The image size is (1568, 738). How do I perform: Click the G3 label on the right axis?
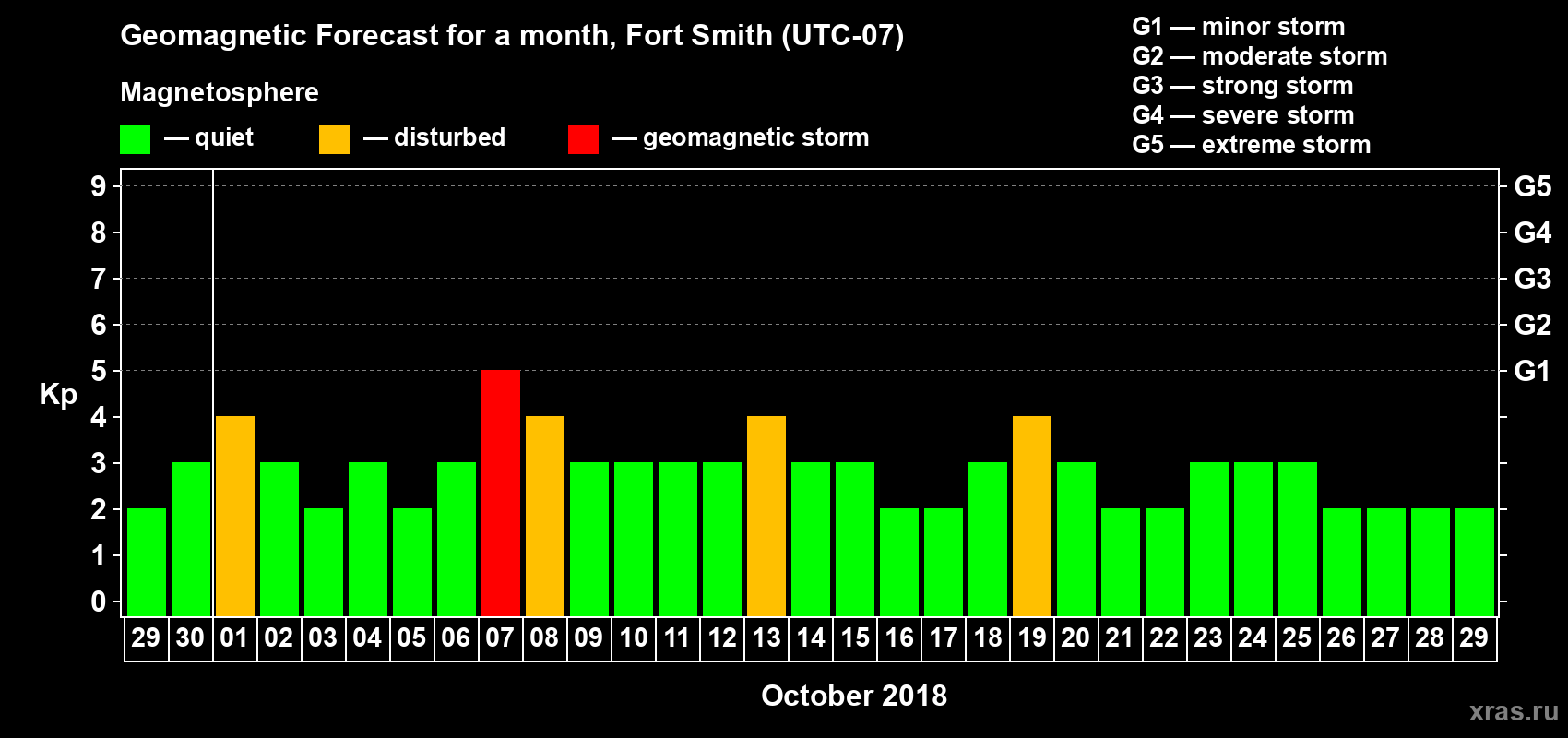pos(1533,279)
